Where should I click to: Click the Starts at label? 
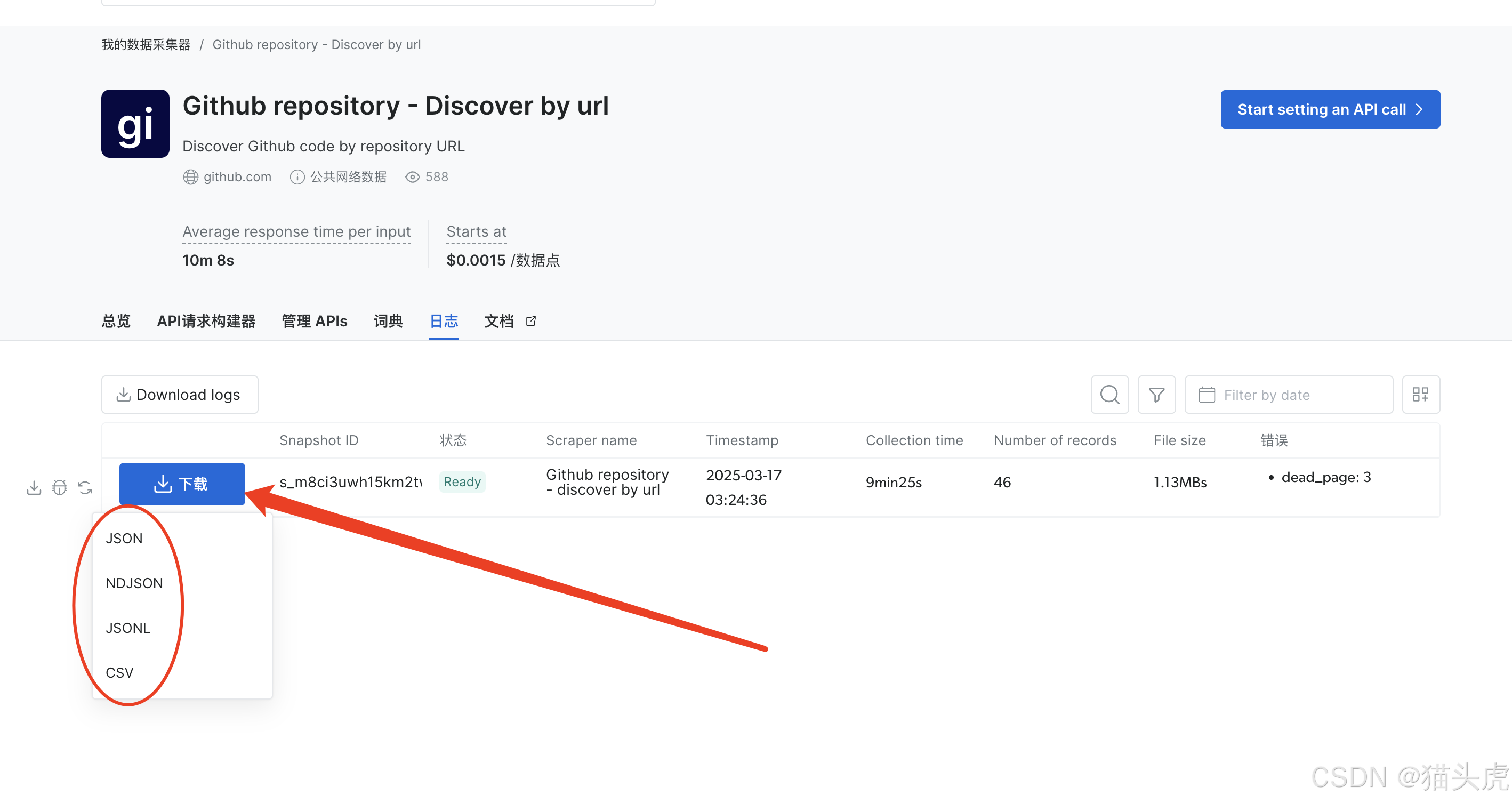[x=476, y=231]
